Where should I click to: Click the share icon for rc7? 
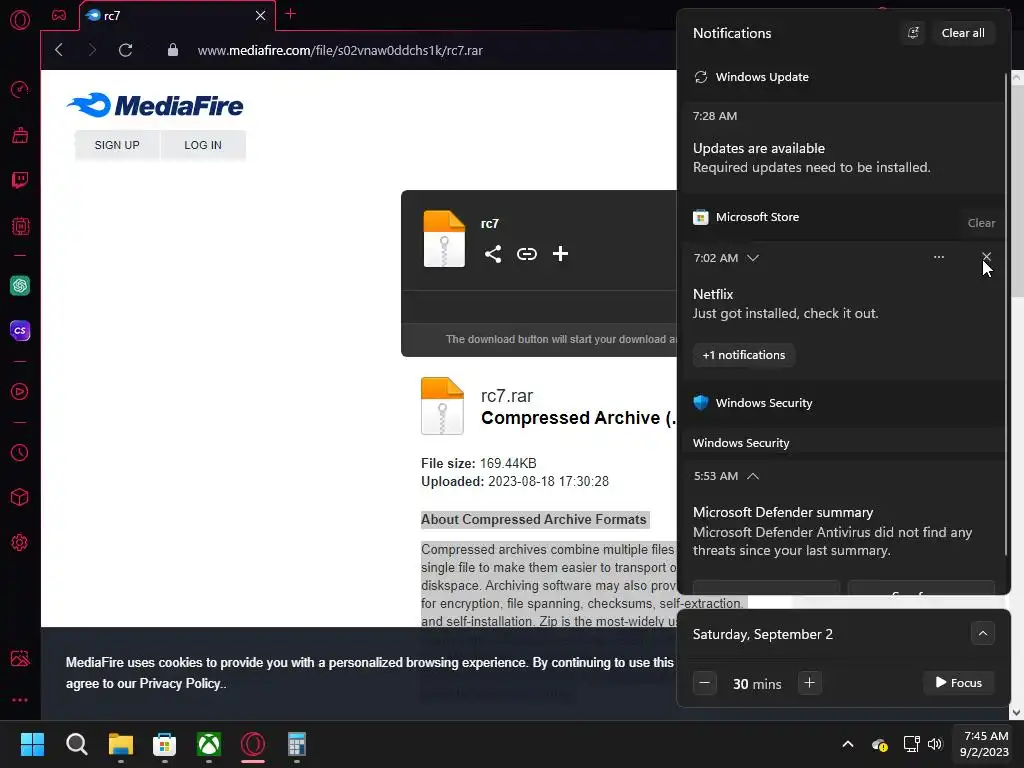(x=493, y=254)
